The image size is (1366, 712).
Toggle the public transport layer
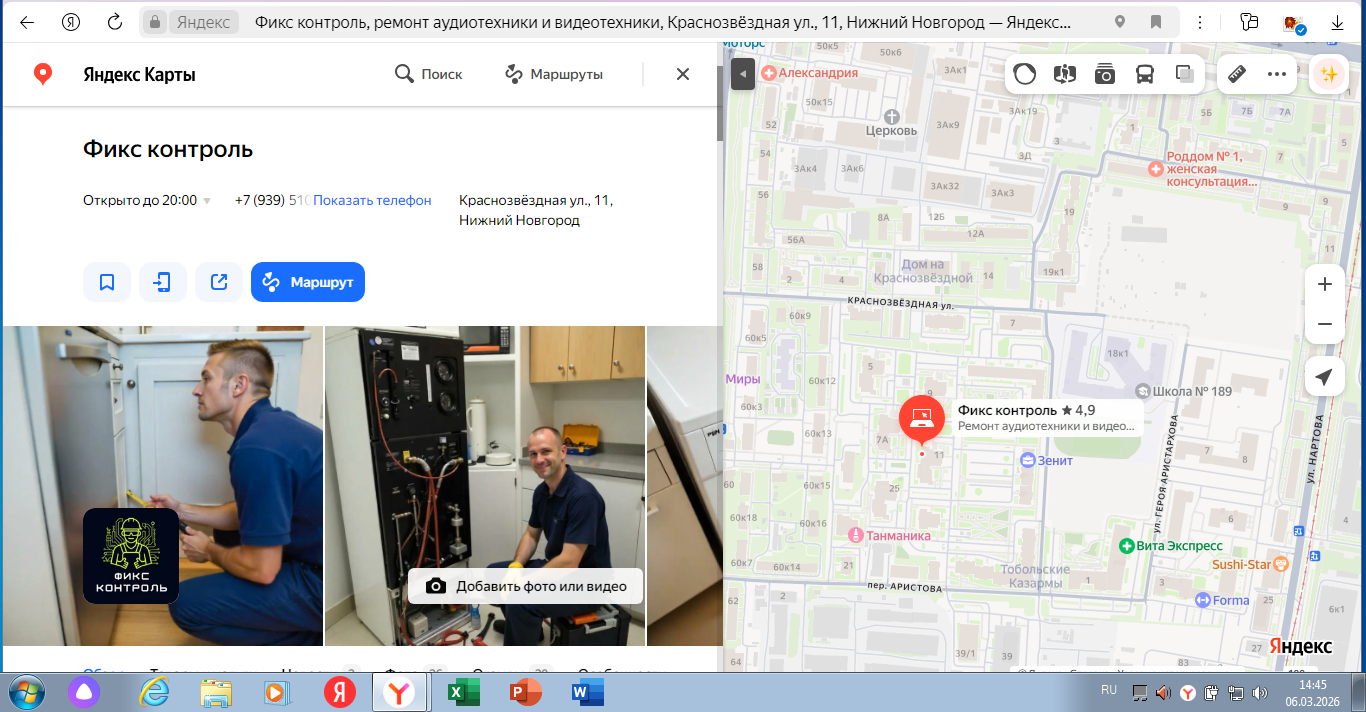1145,74
